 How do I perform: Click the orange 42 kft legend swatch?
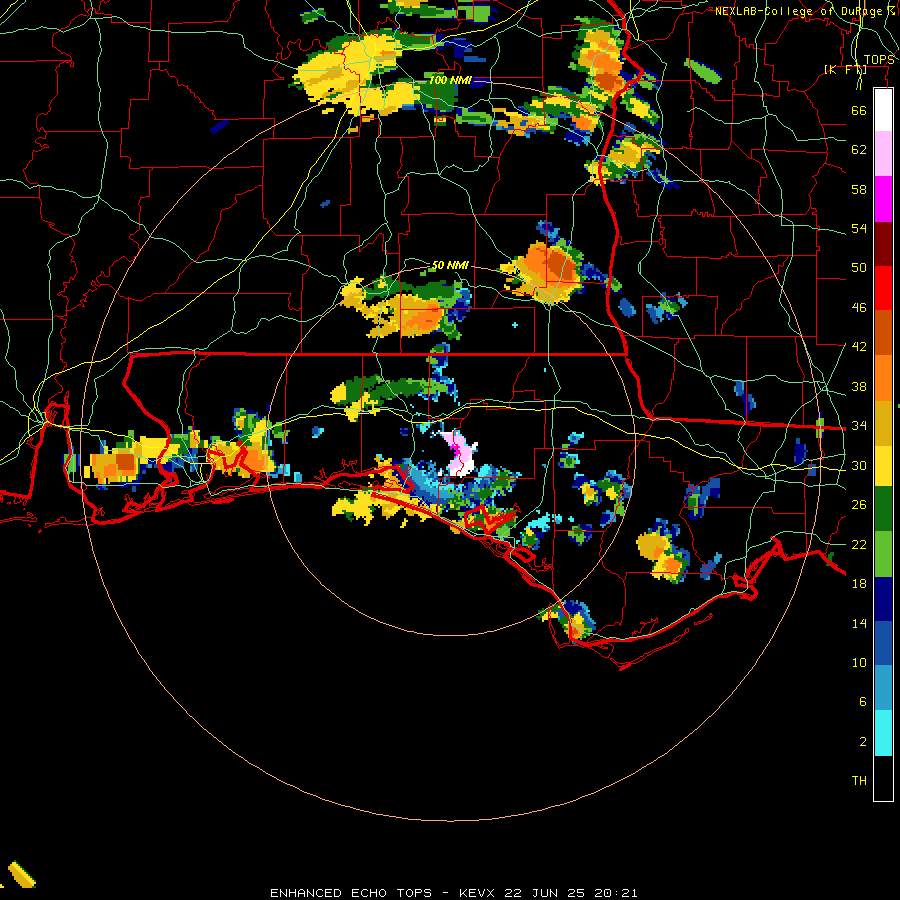point(883,377)
